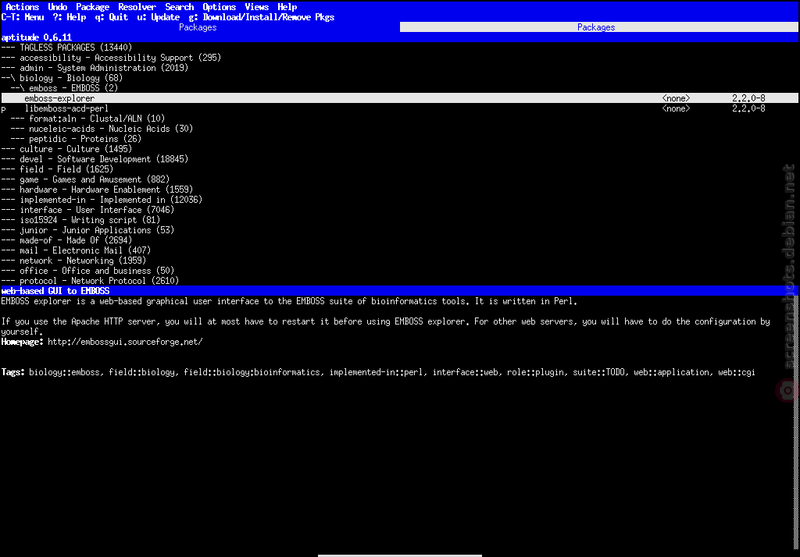The height and width of the screenshot is (557, 800).
Task: Expand admin - System Administration group
Action: click(x=95, y=68)
